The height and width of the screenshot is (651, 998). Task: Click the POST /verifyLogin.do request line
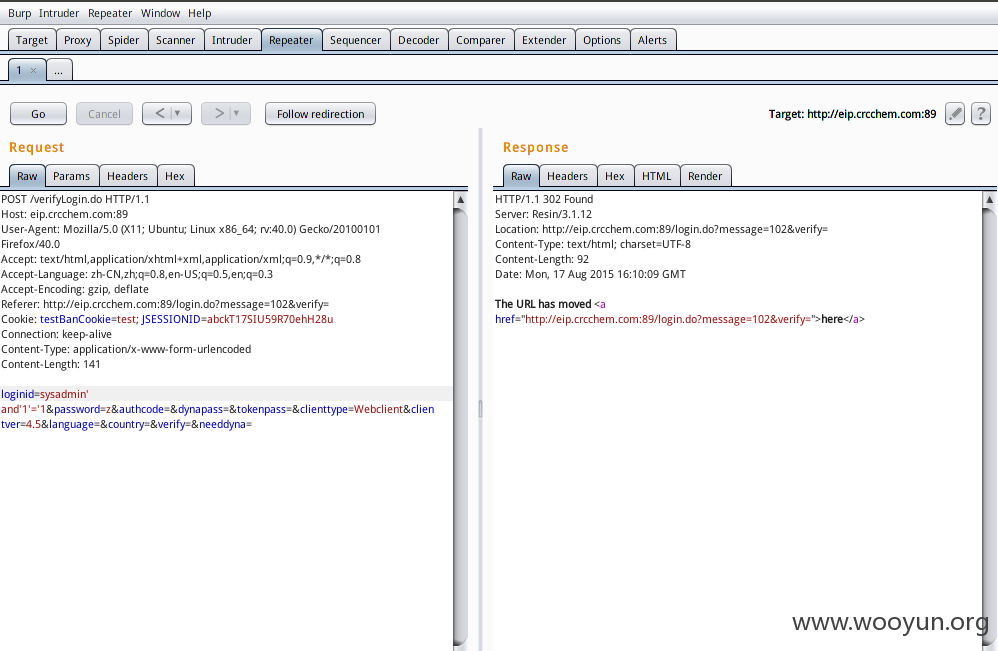pos(76,199)
